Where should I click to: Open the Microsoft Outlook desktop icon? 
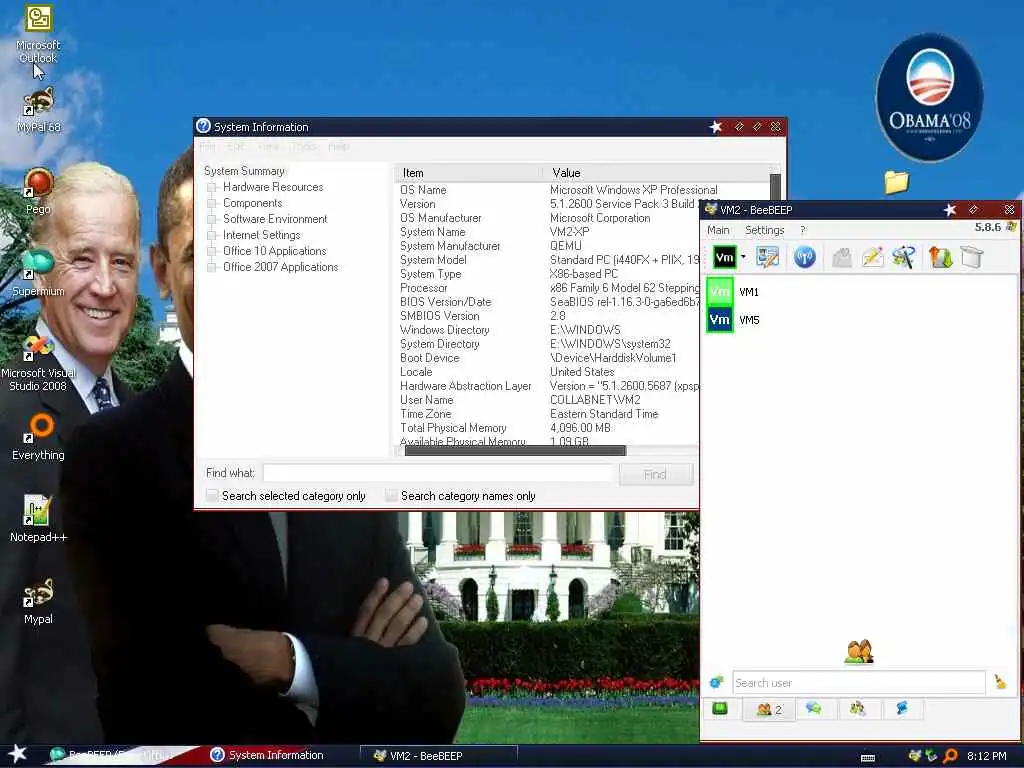point(38,33)
